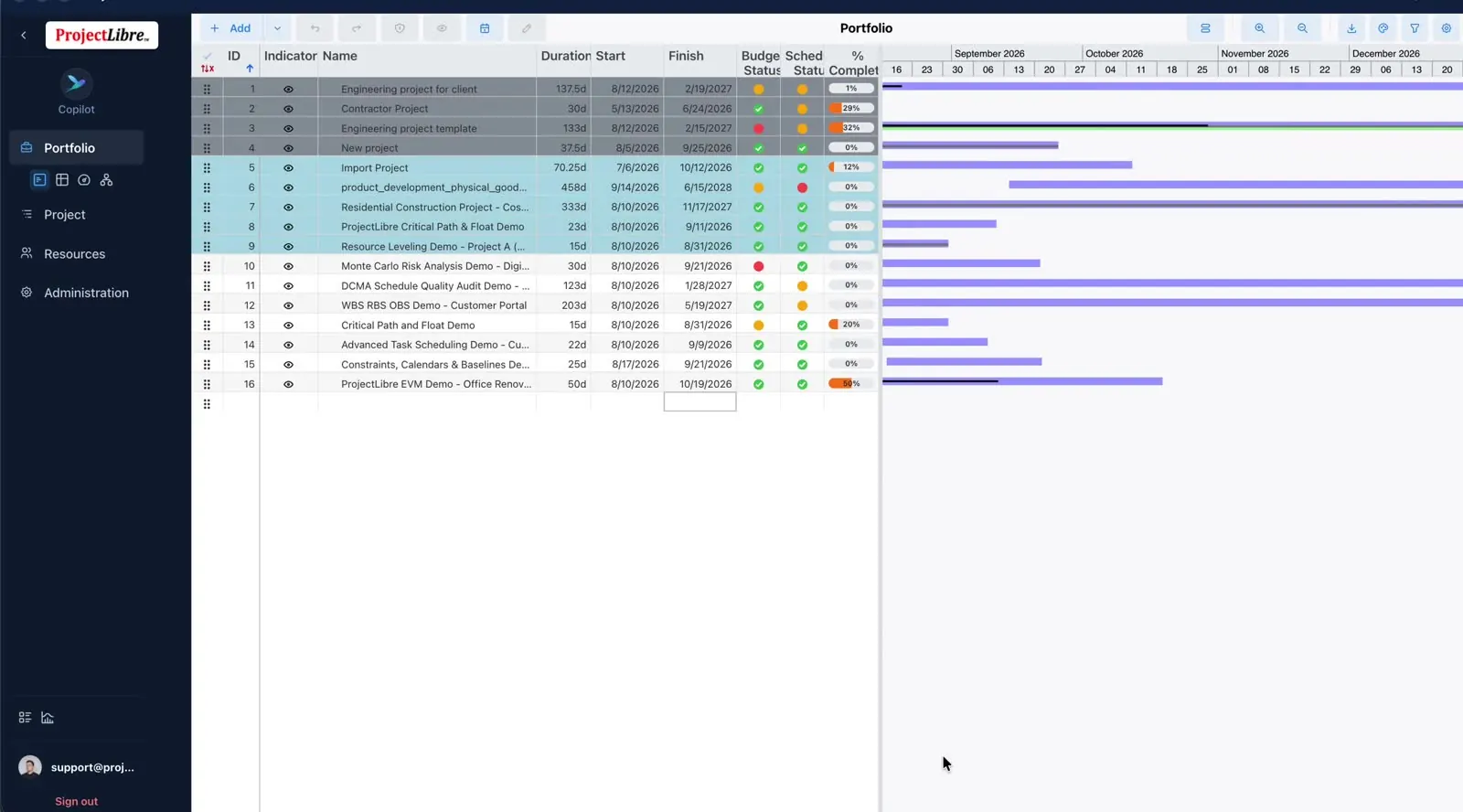The height and width of the screenshot is (812, 1463).
Task: Click the Redo arrow icon
Action: [x=357, y=28]
